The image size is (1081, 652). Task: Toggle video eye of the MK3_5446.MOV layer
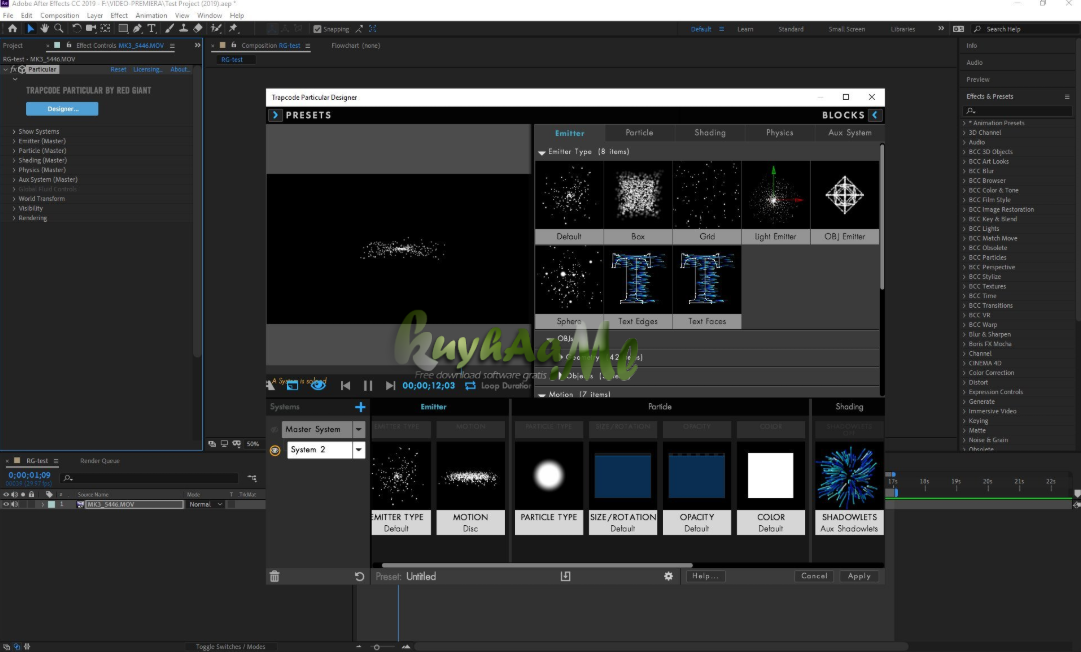(6, 505)
